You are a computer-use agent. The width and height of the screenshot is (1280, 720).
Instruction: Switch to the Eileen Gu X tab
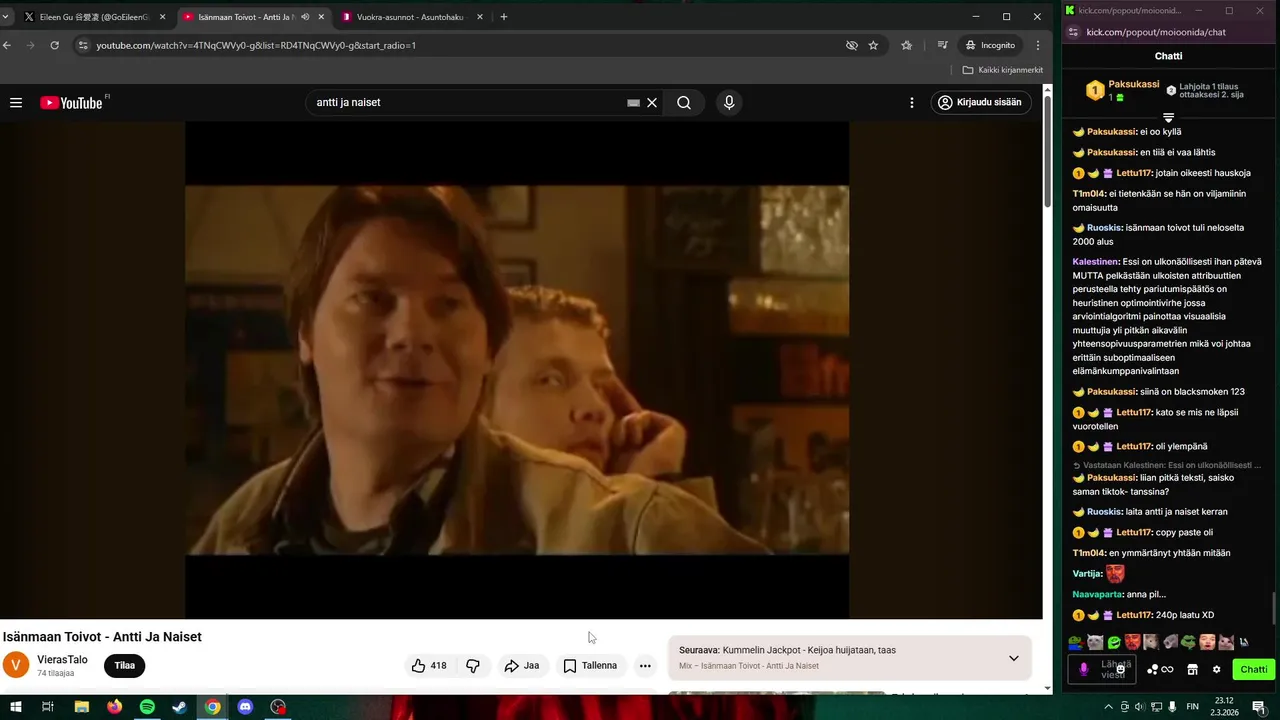tap(95, 17)
